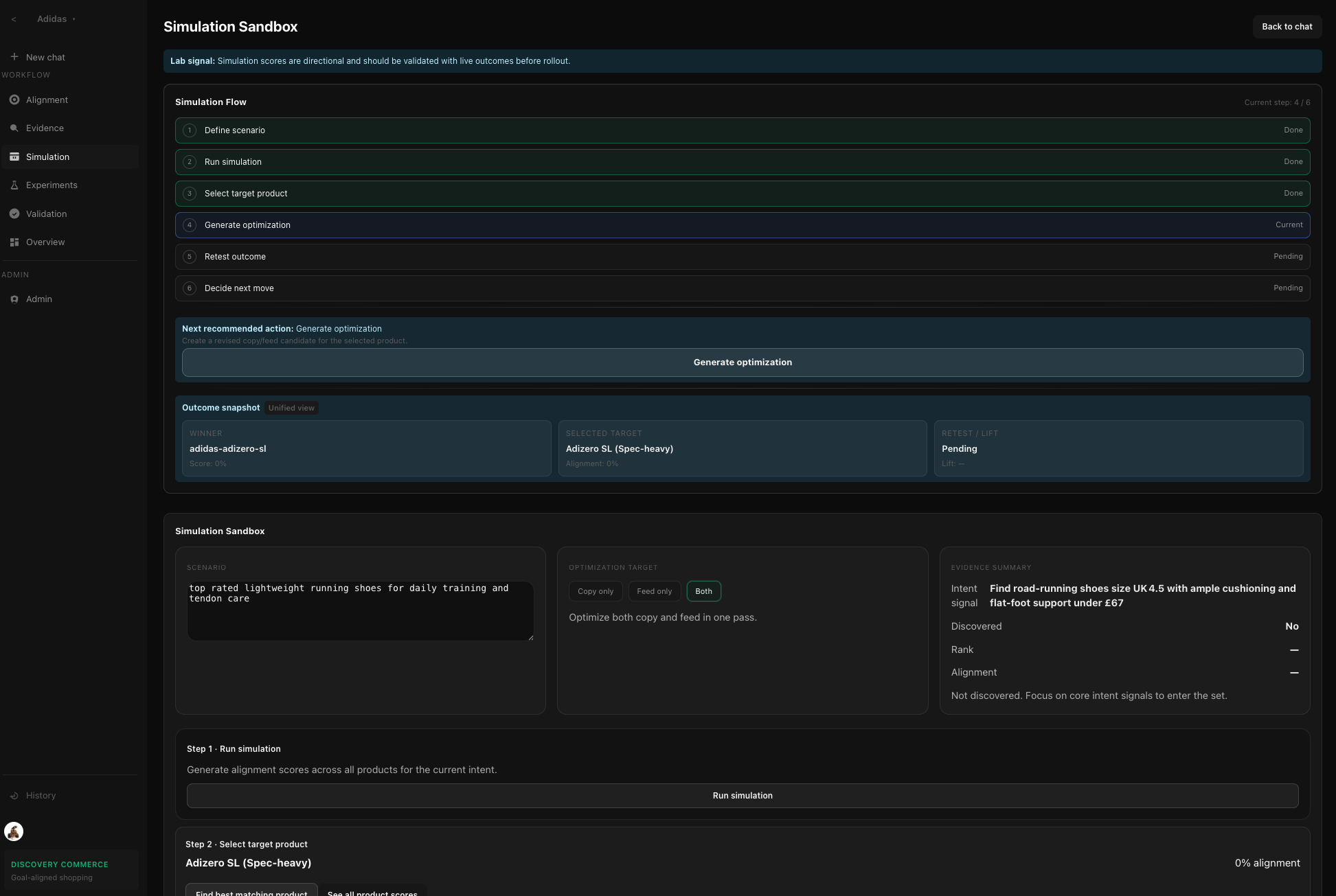Open the Adidas workspace dropdown

[x=56, y=19]
